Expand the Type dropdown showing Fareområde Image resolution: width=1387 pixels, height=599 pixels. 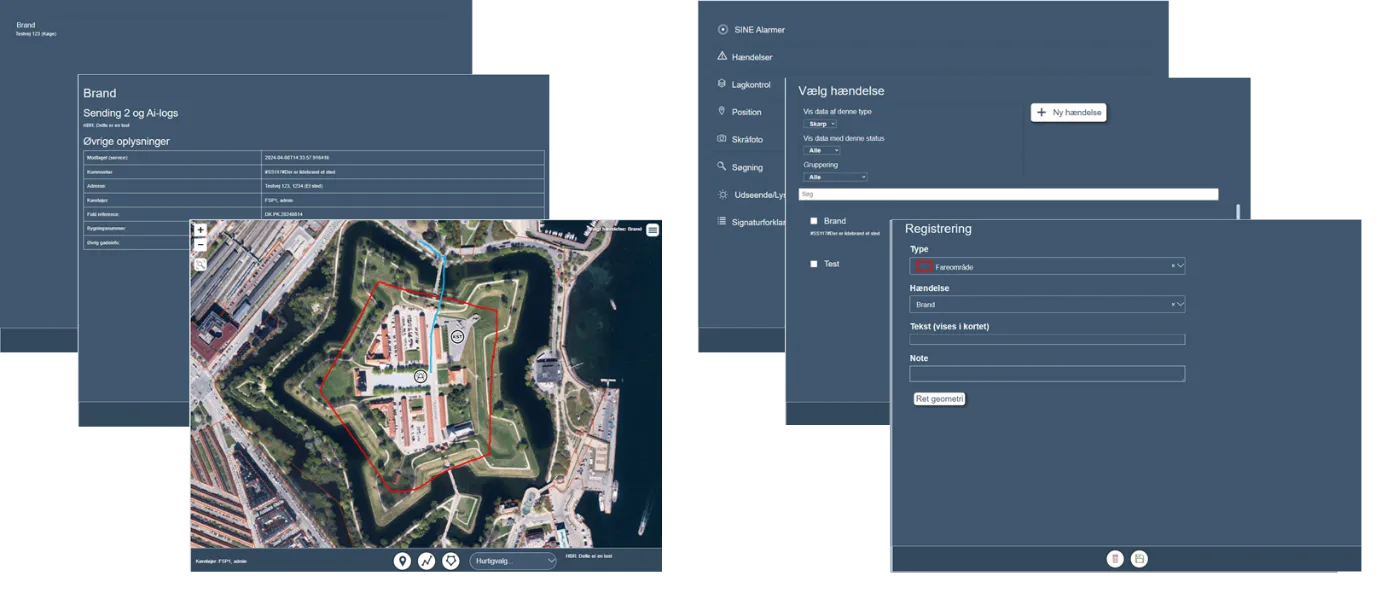tap(1047, 266)
